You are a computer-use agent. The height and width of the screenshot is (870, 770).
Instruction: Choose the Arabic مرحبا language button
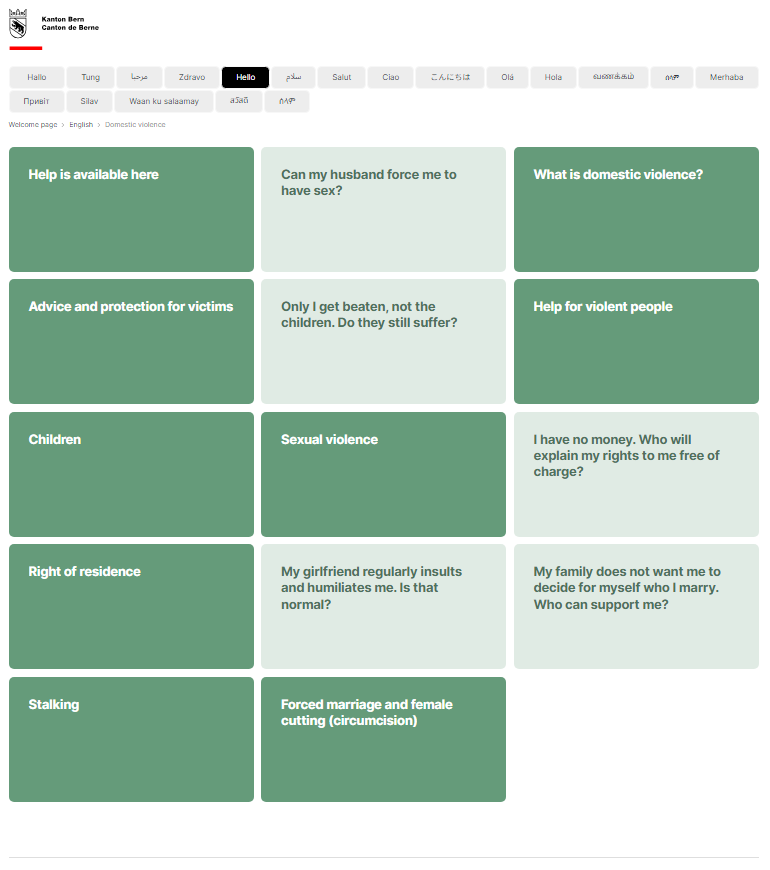pyautogui.click(x=139, y=77)
